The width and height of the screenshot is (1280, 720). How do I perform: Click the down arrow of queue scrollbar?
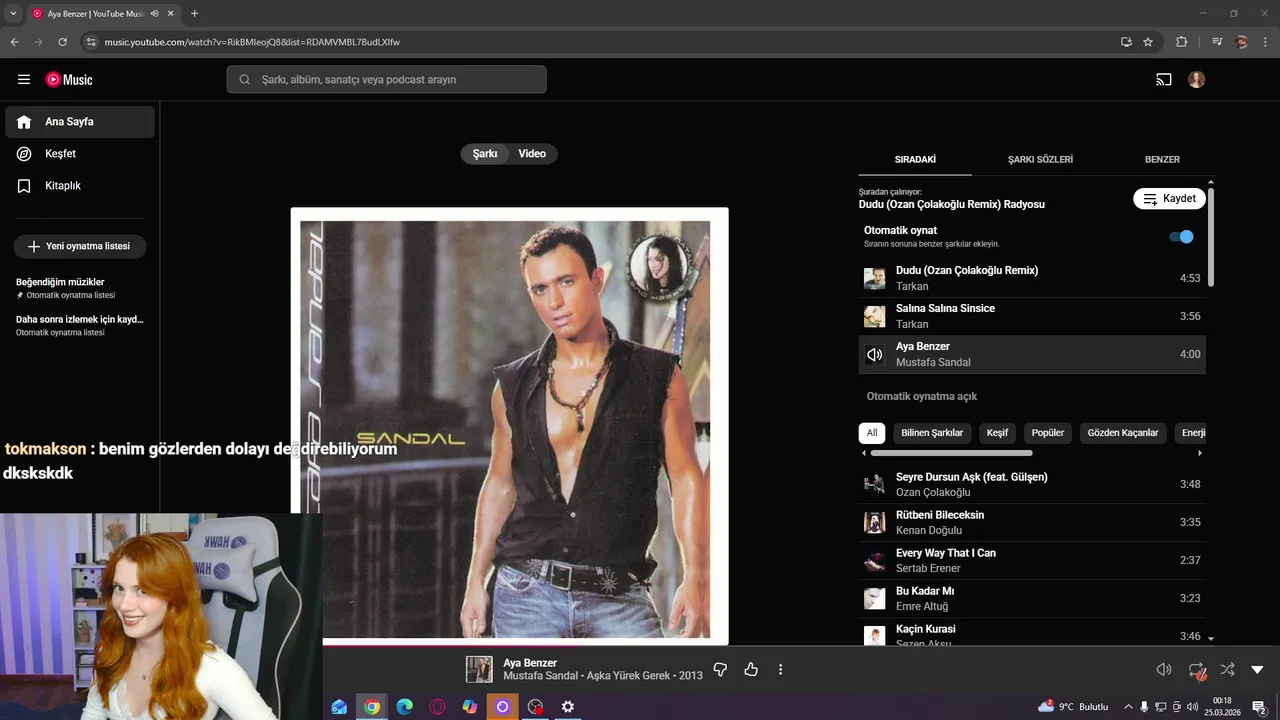[x=1211, y=638]
